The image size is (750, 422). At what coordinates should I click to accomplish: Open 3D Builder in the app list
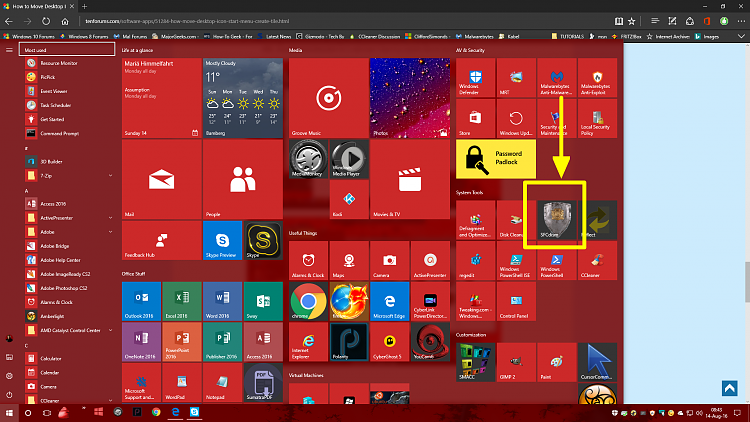click(x=69, y=162)
